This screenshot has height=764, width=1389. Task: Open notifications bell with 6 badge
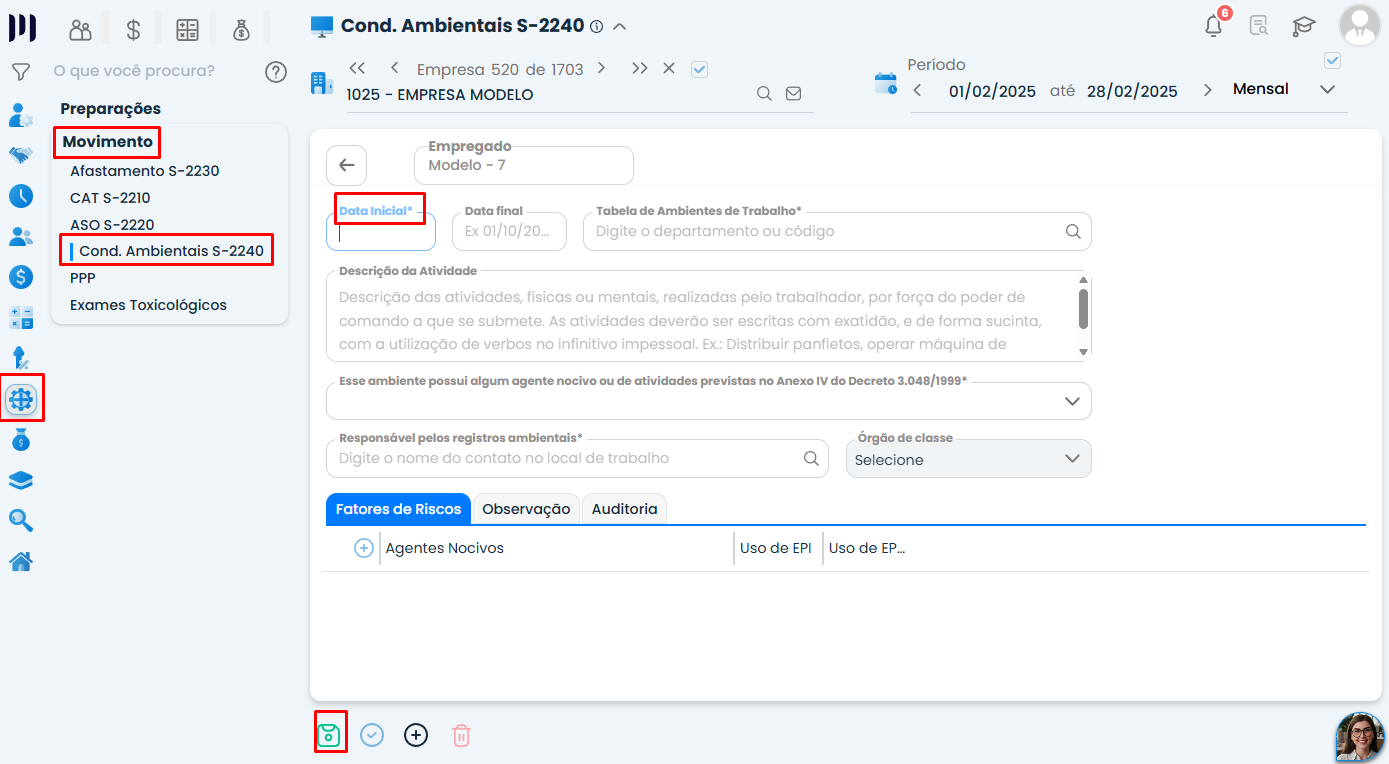[1214, 25]
